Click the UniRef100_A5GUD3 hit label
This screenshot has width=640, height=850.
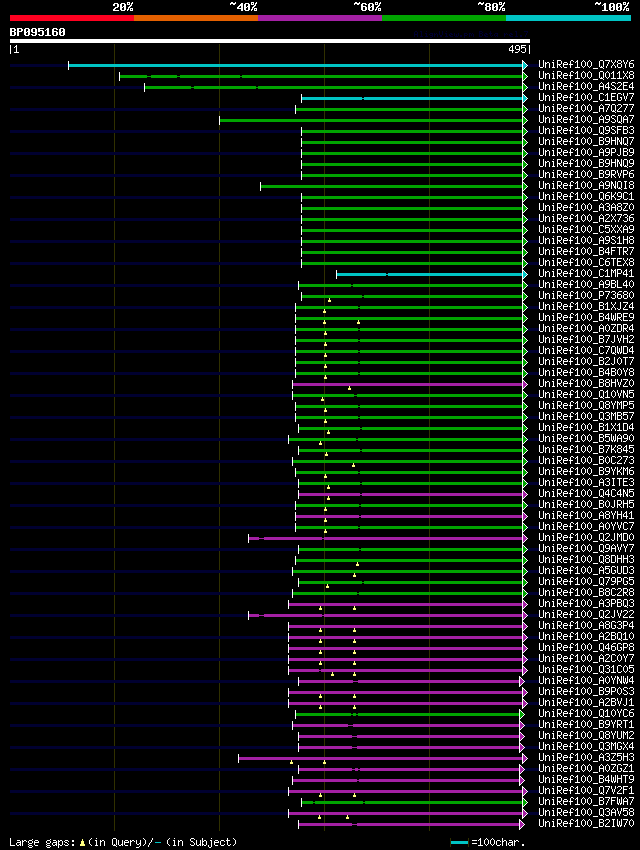(586, 570)
